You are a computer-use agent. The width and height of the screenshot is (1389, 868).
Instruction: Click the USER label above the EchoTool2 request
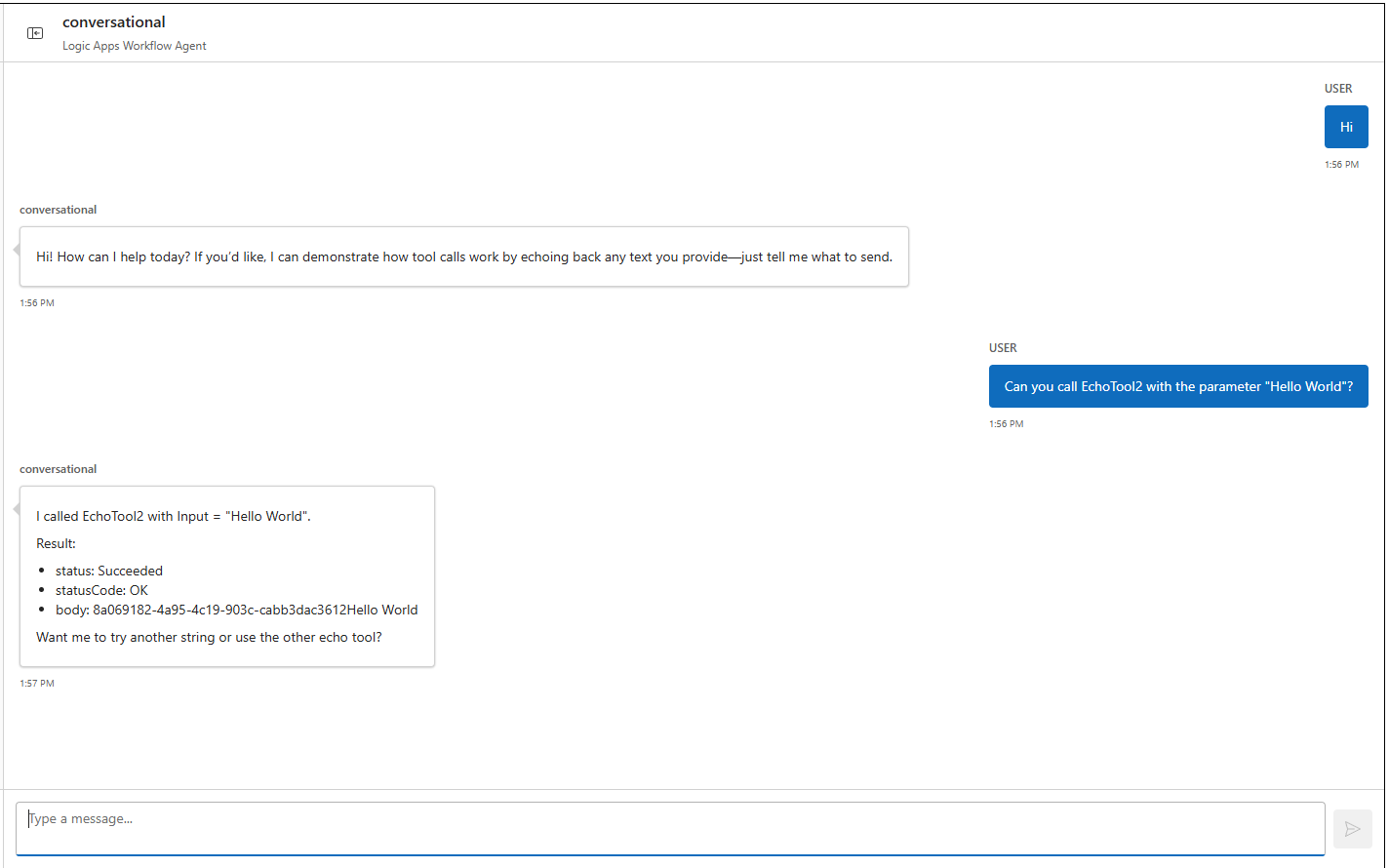click(1003, 348)
